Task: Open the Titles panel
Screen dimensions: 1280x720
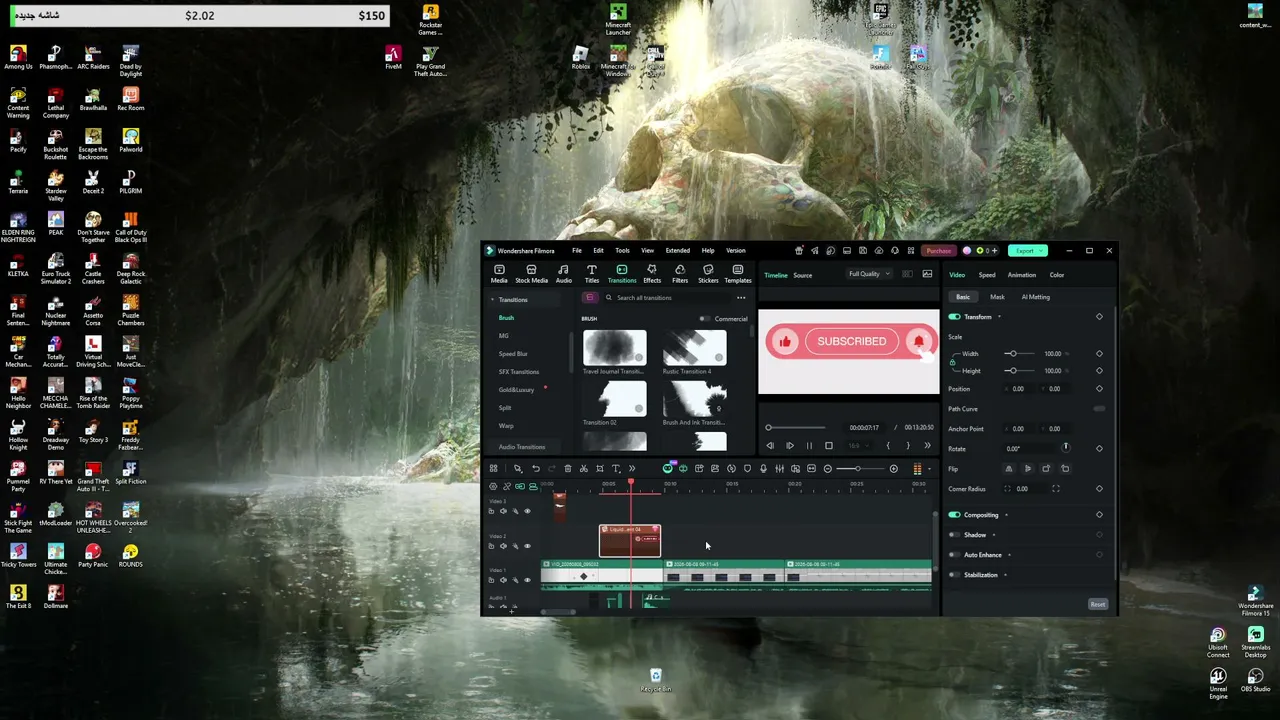Action: [592, 274]
